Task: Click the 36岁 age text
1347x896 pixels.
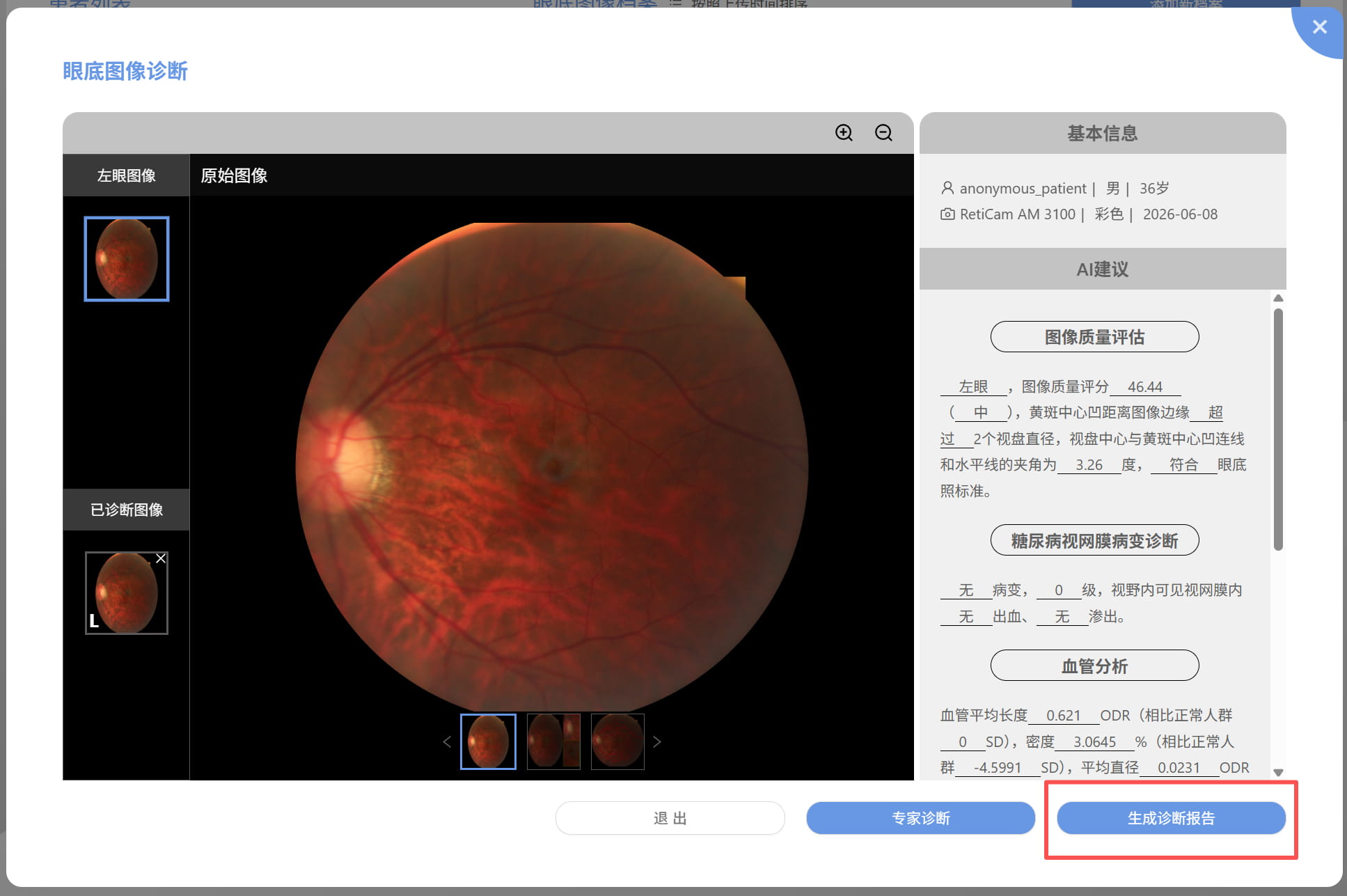Action: tap(1154, 189)
